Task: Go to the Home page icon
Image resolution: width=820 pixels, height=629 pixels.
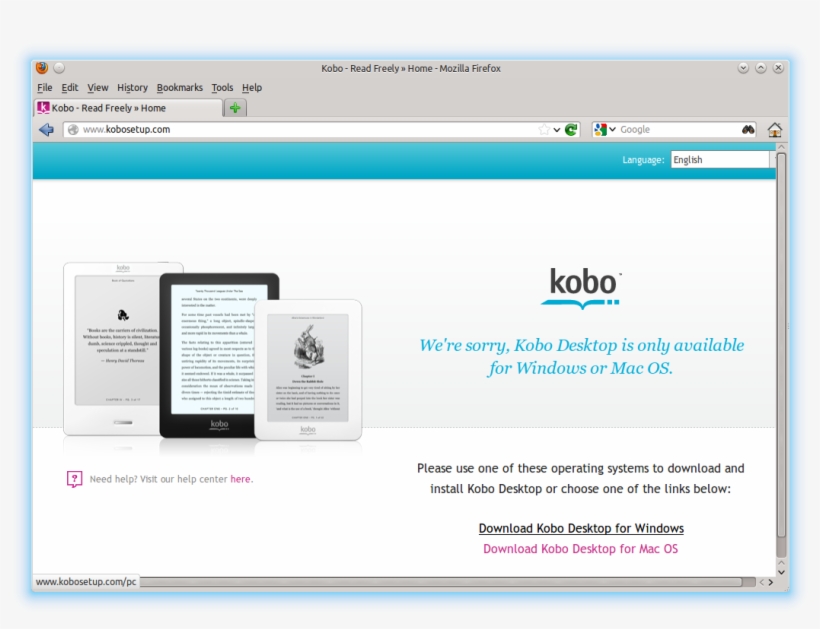Action: coord(775,128)
